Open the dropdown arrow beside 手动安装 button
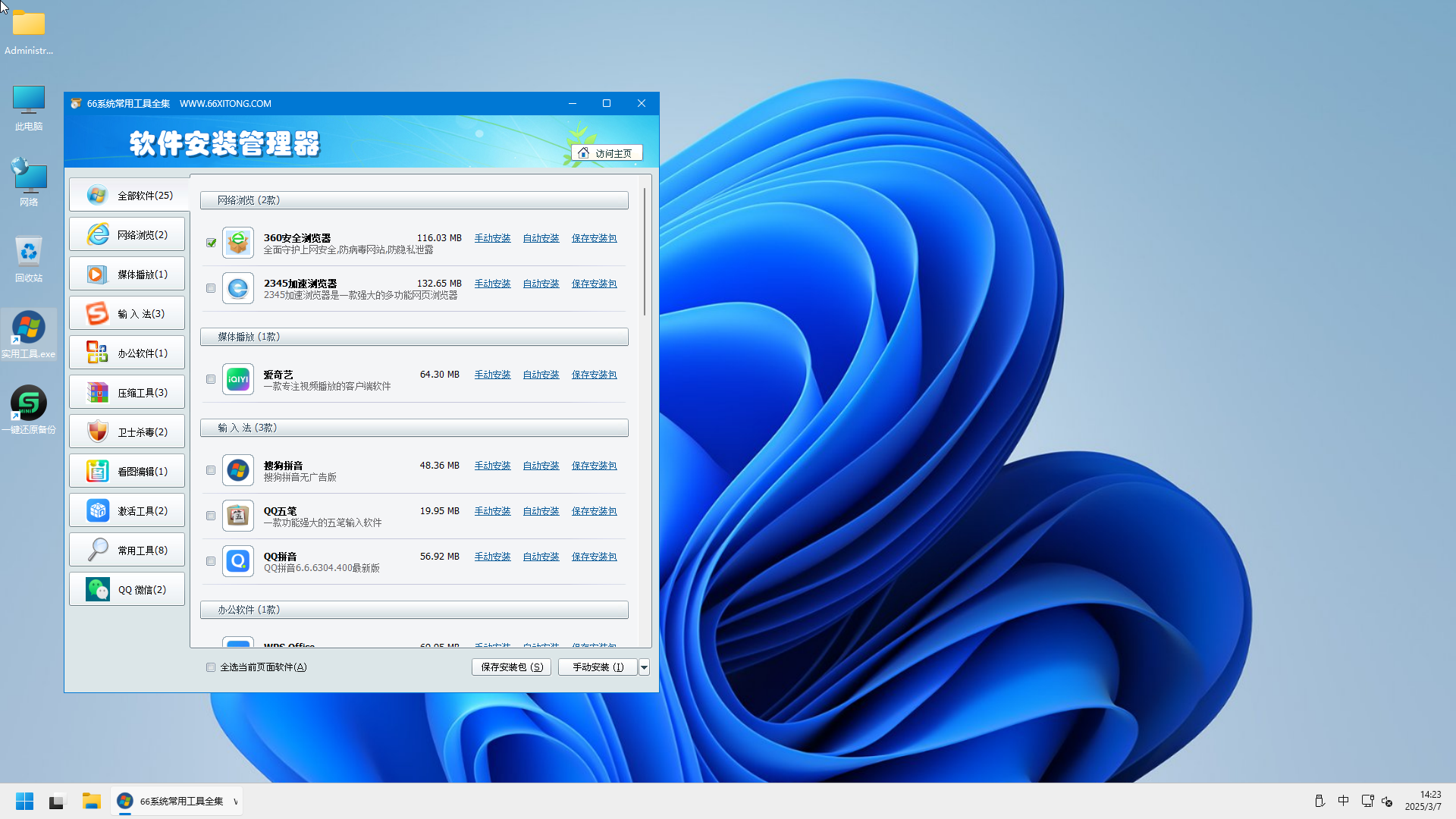1456x819 pixels. (644, 667)
